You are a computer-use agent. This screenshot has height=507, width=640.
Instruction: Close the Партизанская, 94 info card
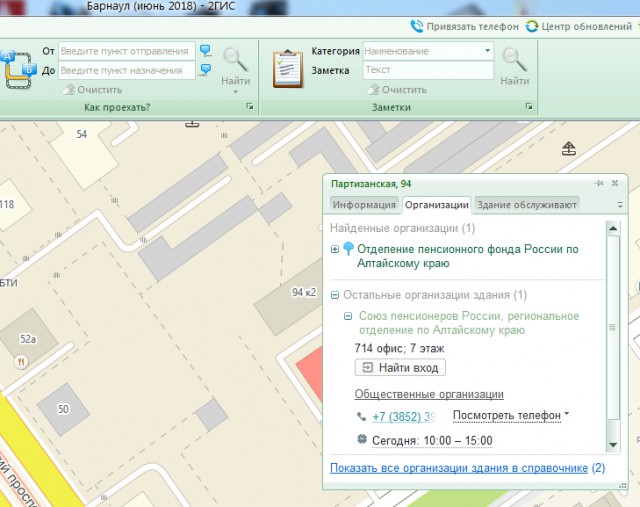pos(615,184)
